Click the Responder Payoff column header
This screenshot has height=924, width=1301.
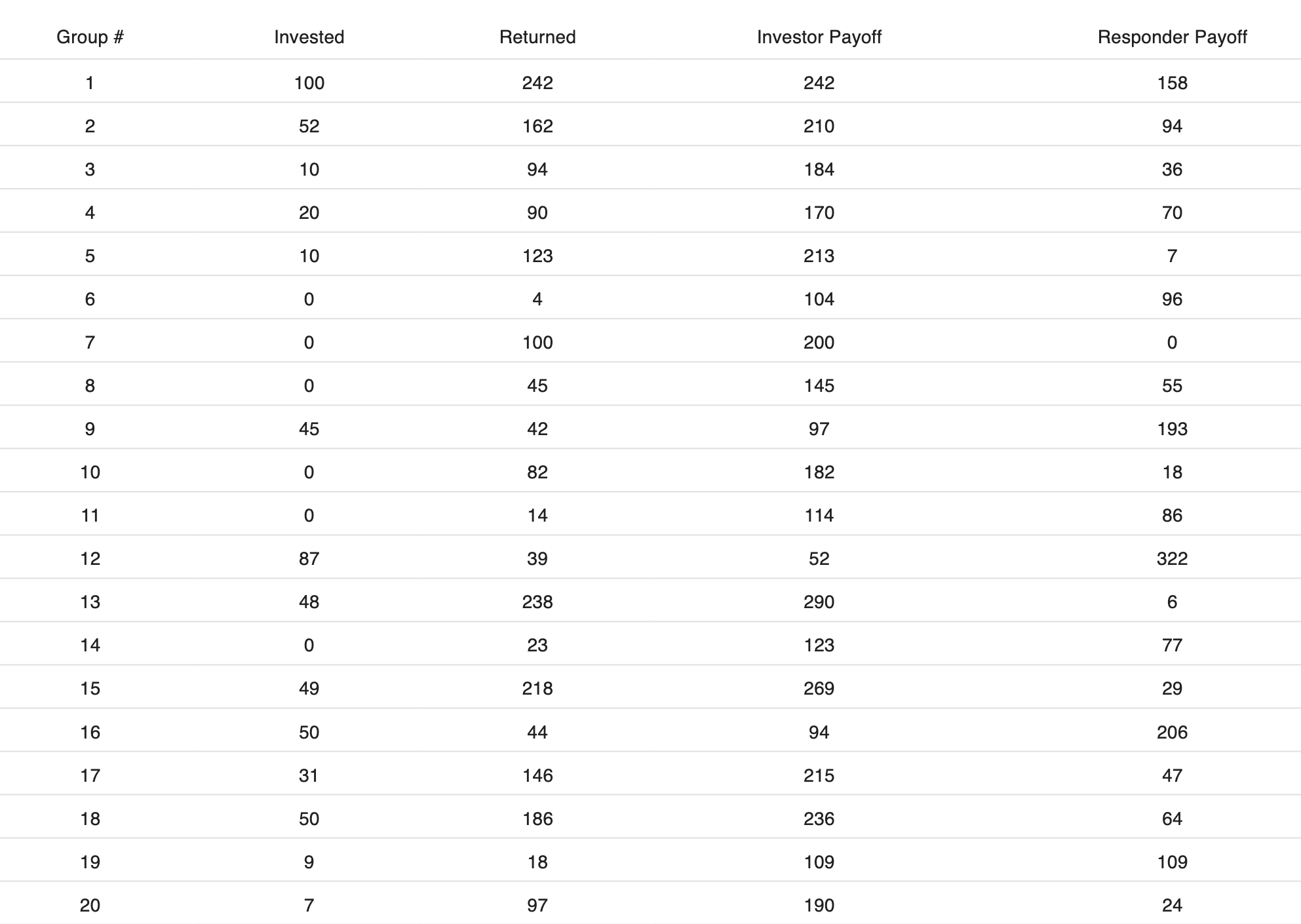pyautogui.click(x=1172, y=37)
